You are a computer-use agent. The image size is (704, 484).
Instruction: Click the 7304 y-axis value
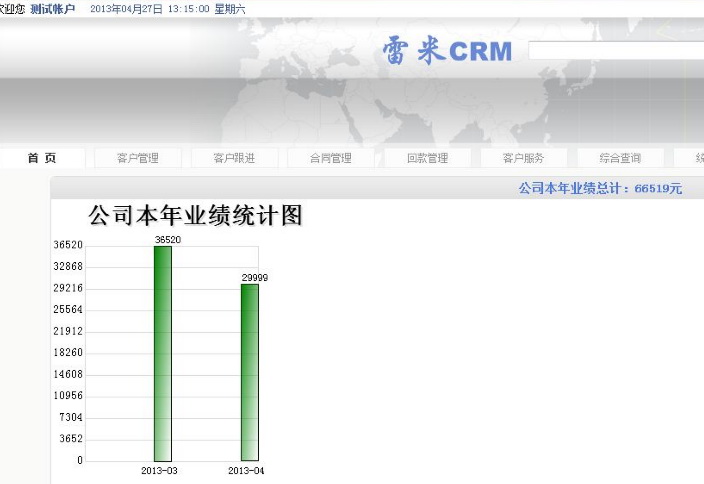[x=71, y=417]
